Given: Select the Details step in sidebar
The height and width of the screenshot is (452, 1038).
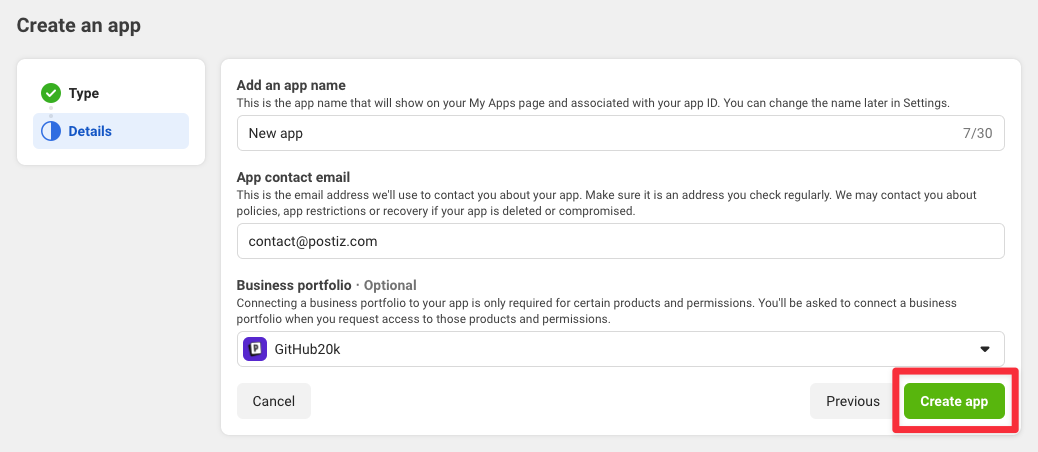Looking at the screenshot, I should 111,131.
